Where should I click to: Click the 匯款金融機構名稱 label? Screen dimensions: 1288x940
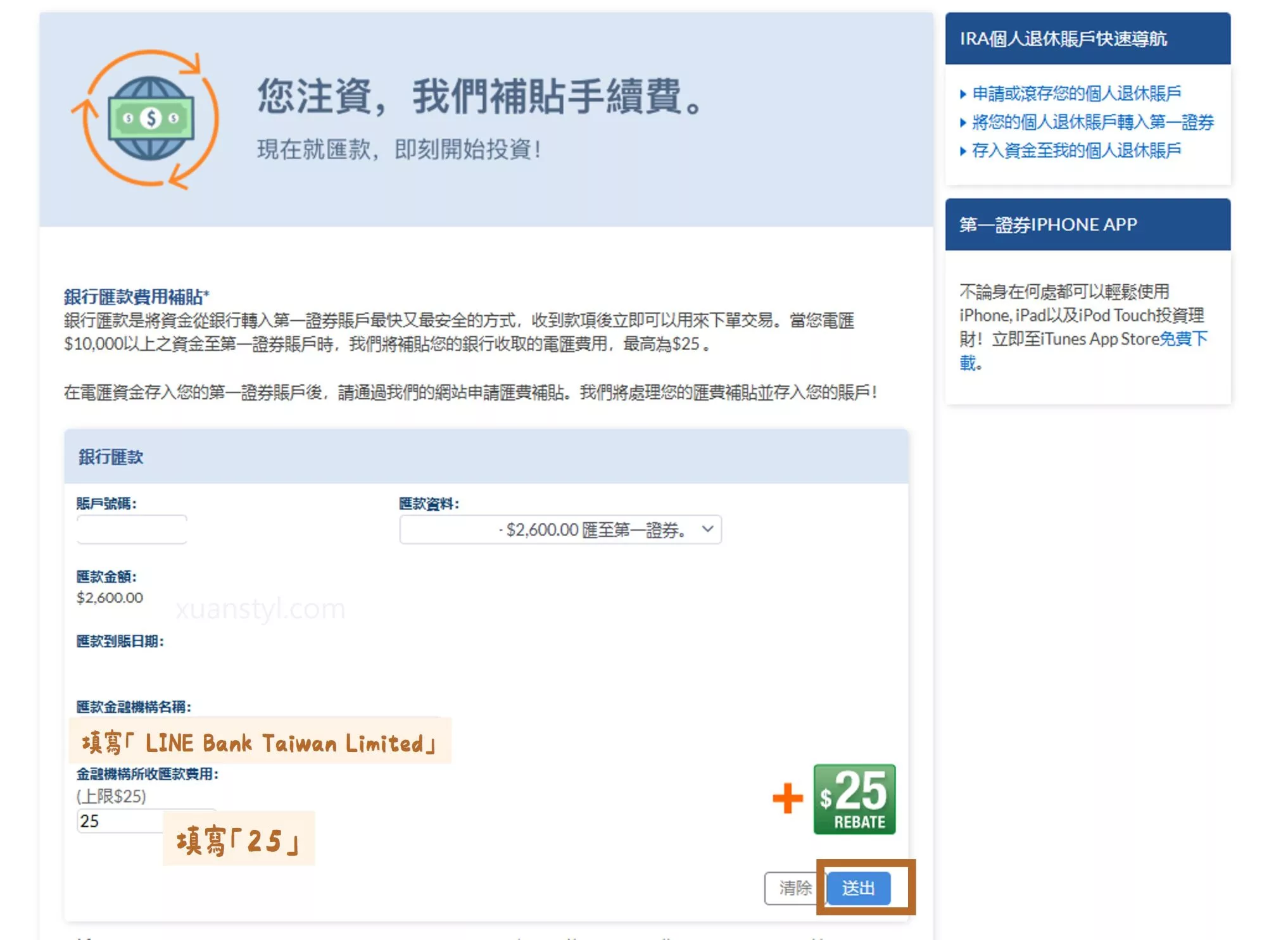click(134, 706)
